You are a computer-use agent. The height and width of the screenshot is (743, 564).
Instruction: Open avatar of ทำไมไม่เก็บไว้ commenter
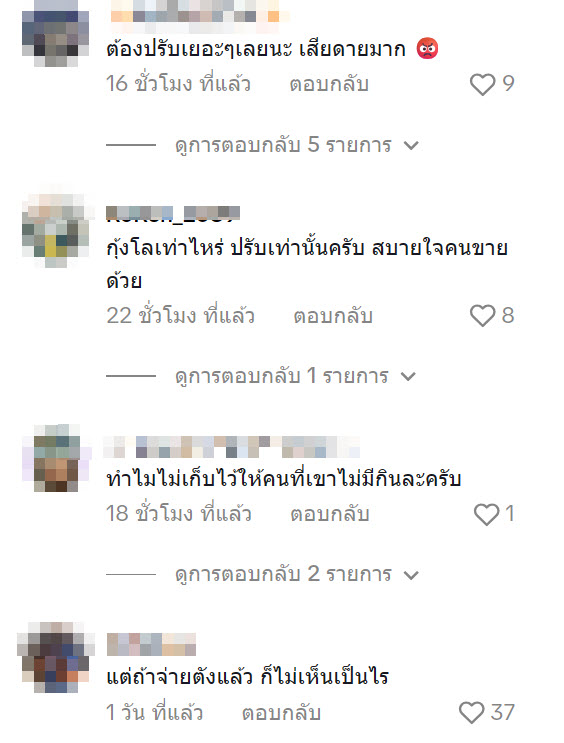[55, 458]
